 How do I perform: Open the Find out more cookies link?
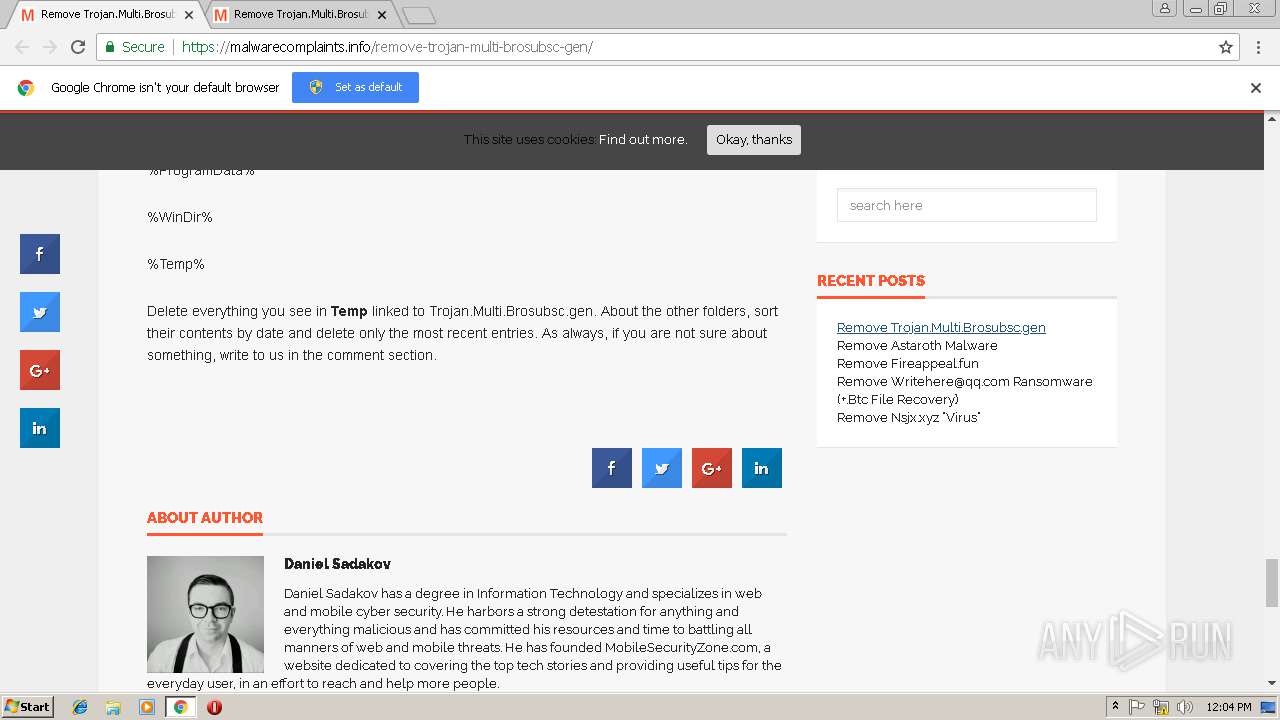643,139
